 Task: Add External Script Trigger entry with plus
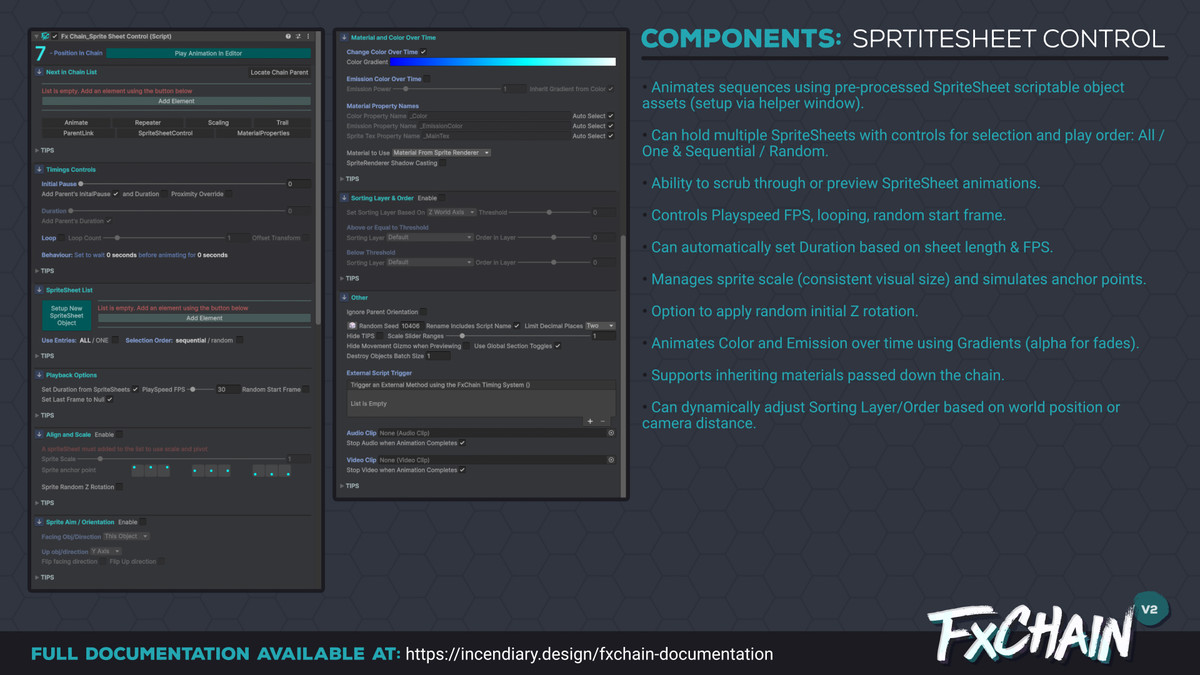tap(590, 421)
